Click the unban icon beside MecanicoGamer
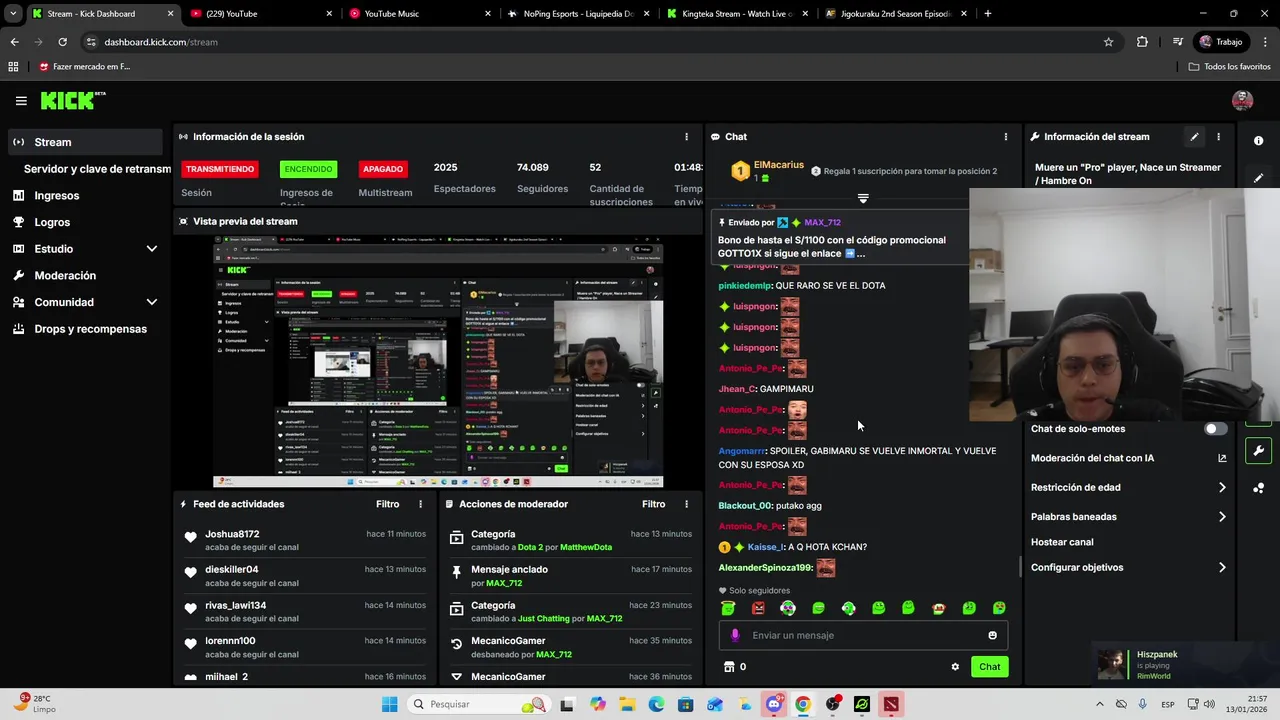Viewport: 1280px width, 720px height. click(x=457, y=644)
